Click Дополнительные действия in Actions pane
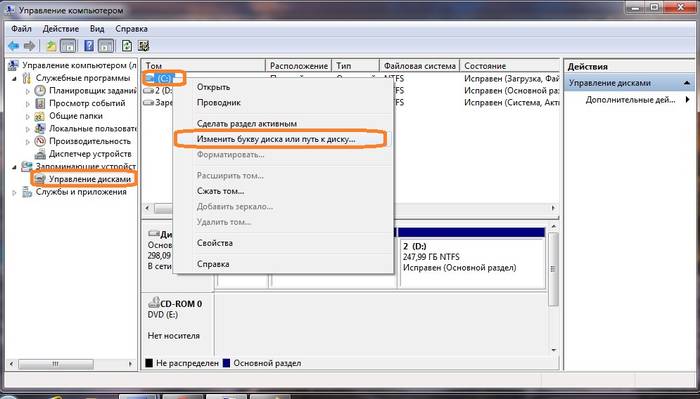Screen dimensions: 700x399 (x=630, y=100)
